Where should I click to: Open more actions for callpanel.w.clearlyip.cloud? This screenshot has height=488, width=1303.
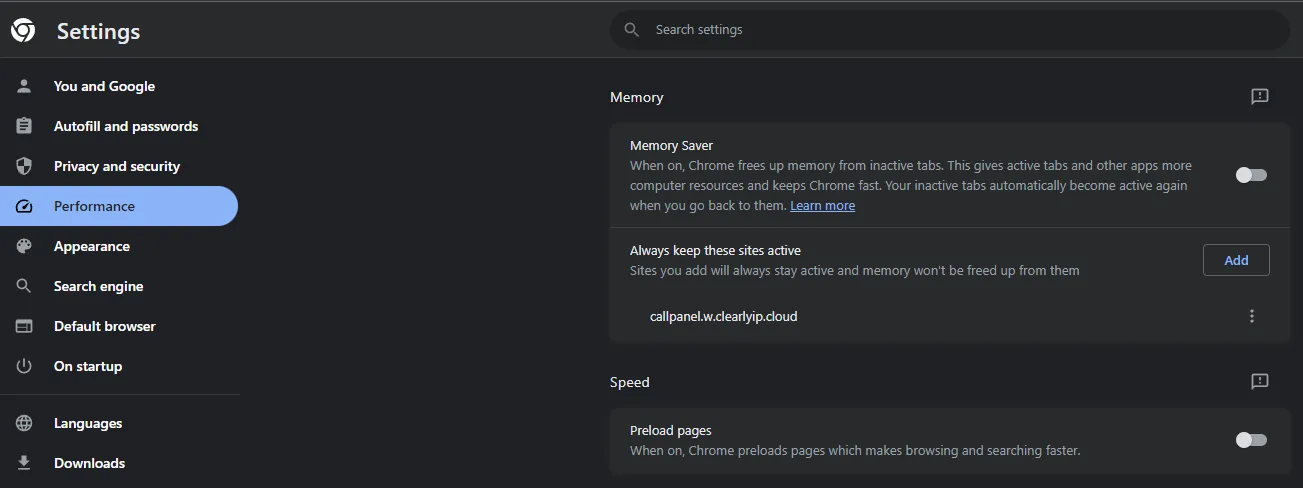[x=1252, y=316]
